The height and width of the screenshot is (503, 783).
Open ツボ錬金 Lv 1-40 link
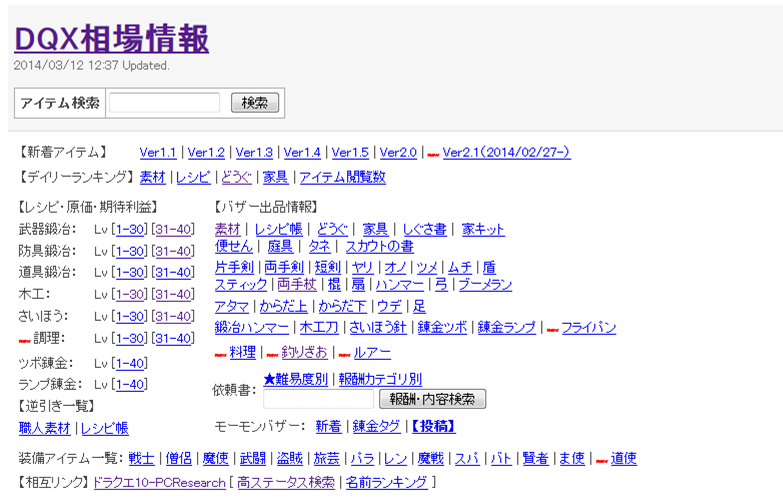tap(130, 363)
